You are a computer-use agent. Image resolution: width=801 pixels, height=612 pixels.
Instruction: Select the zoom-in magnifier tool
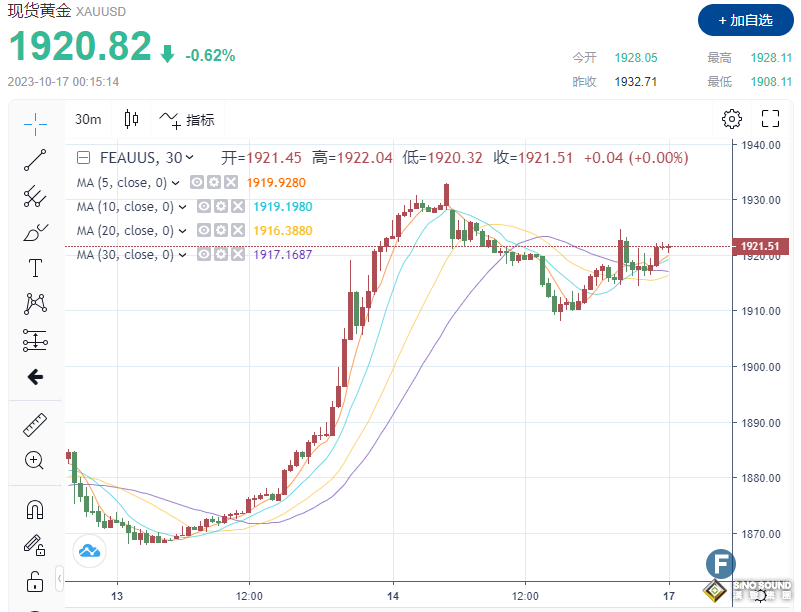(34, 461)
